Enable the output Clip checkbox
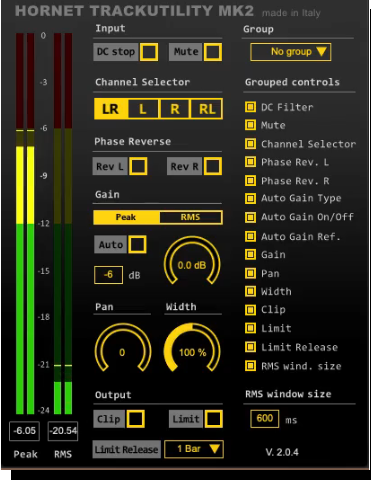This screenshot has width=371, height=482. [x=135, y=419]
